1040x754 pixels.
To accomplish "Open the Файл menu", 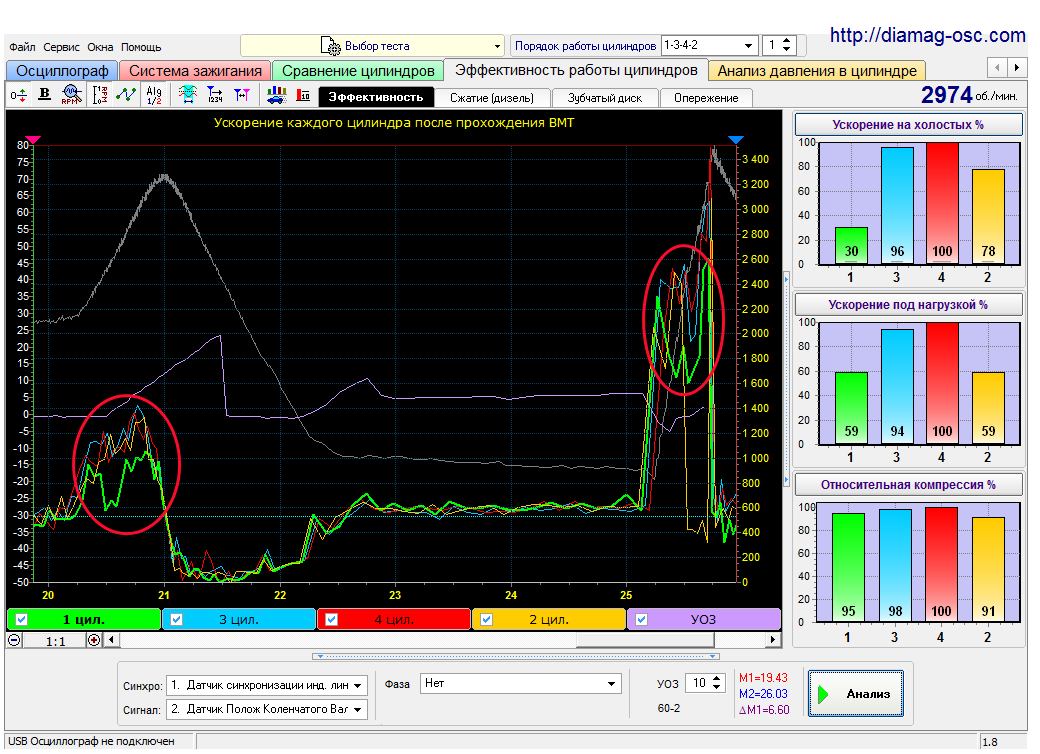I will 22,47.
